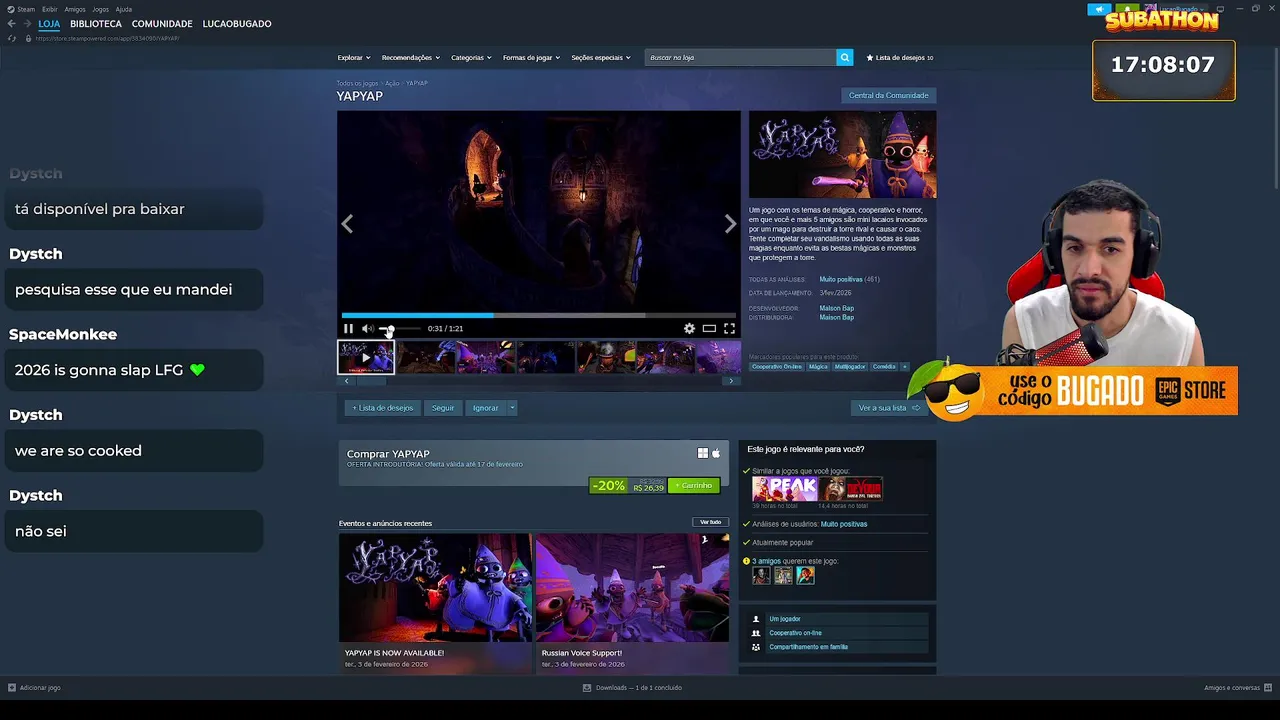Open the Russian Voice Support announcement
Screen dimensions: 1280x720
632,602
